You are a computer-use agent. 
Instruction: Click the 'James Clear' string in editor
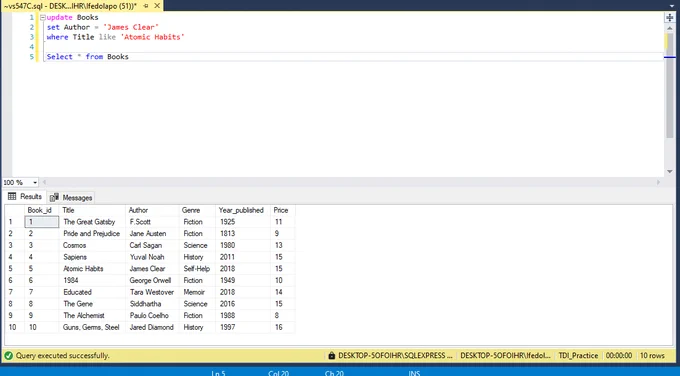click(x=131, y=27)
